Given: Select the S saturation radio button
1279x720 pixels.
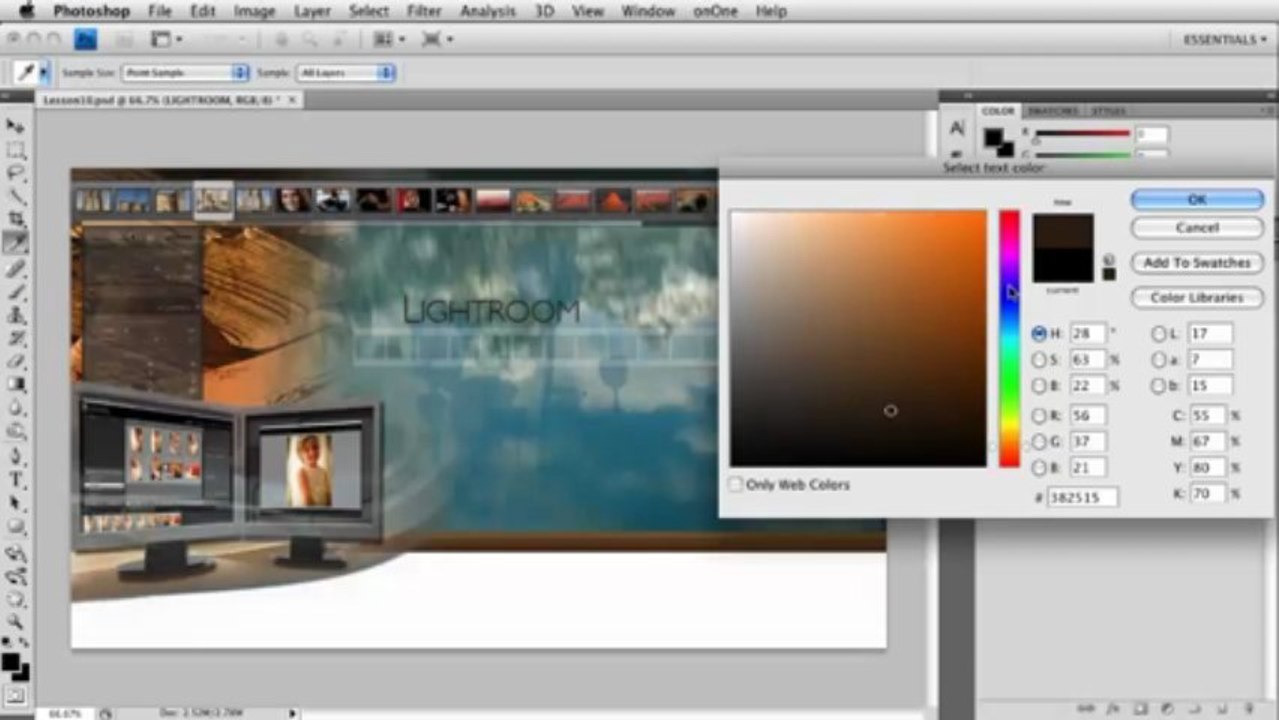Looking at the screenshot, I should coord(1039,360).
